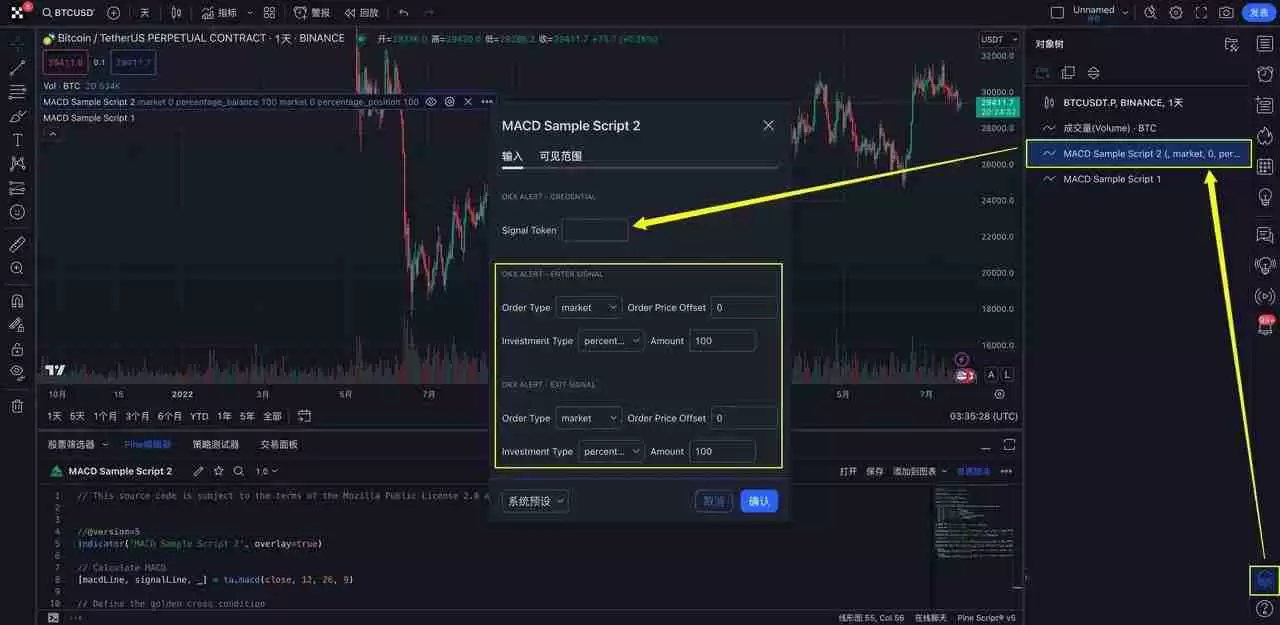Open the Order Type market dropdown
Screen dimensions: 1280x625
[589, 307]
